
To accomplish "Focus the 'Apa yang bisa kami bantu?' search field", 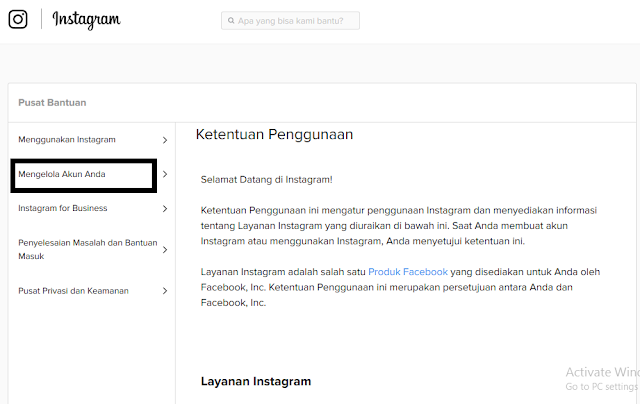I will click(x=290, y=20).
